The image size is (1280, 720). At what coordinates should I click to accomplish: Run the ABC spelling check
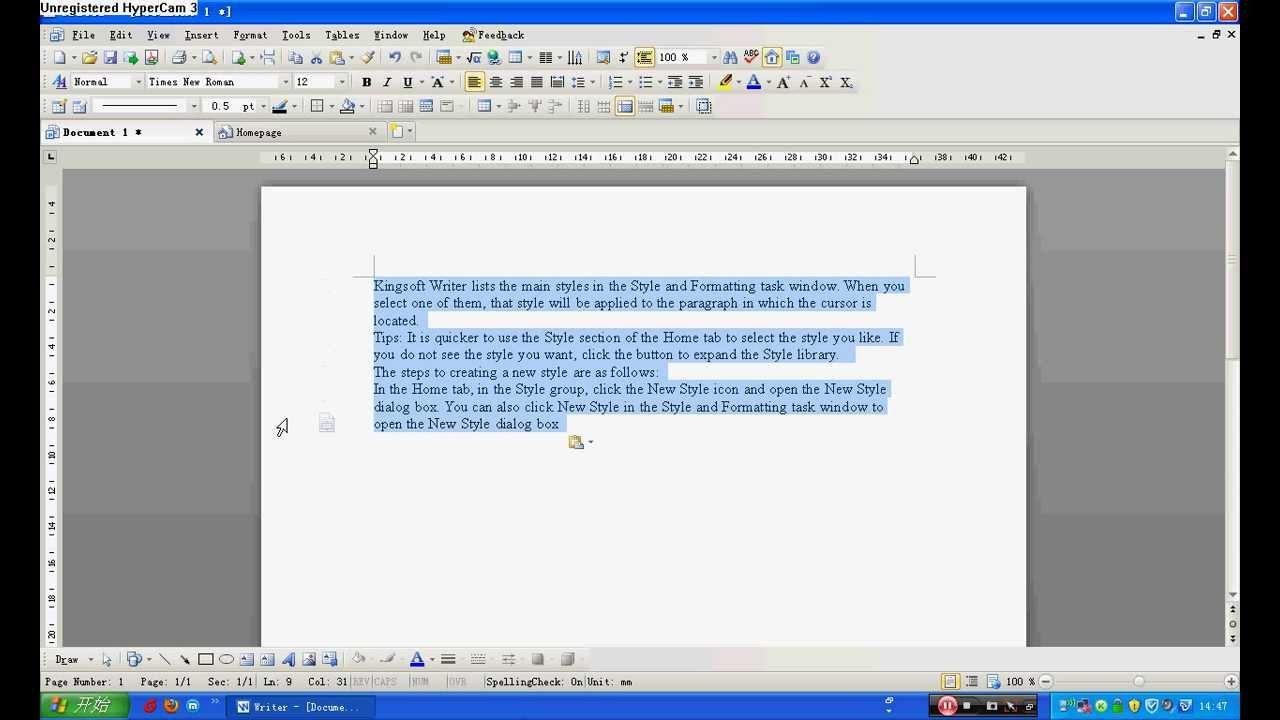tap(751, 58)
